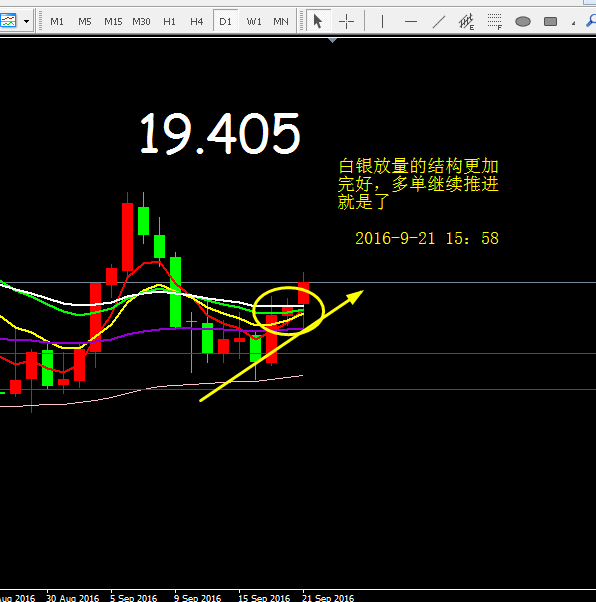
Task: Switch to M1 timeframe
Action: (57, 22)
